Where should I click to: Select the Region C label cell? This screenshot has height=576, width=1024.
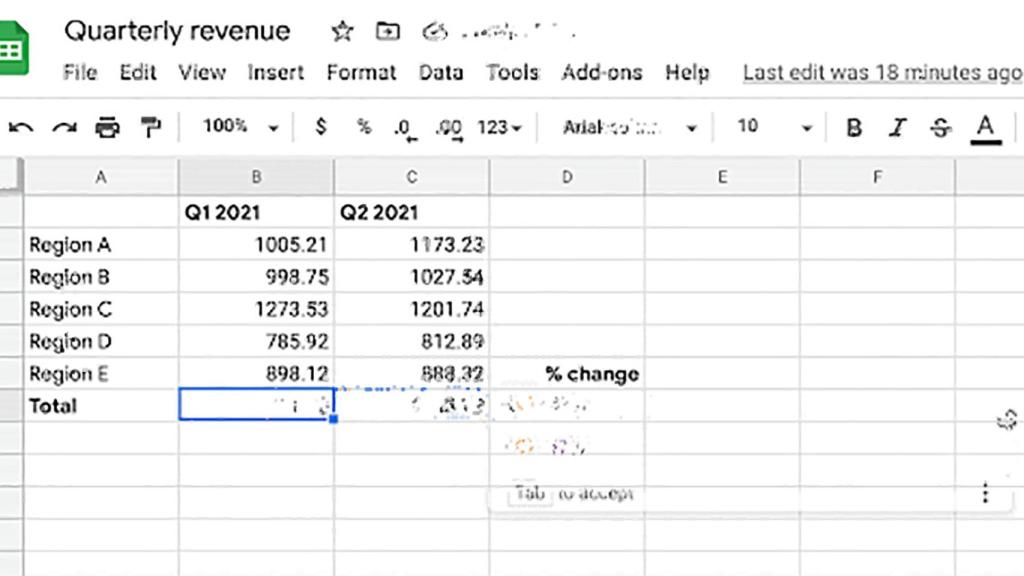100,309
